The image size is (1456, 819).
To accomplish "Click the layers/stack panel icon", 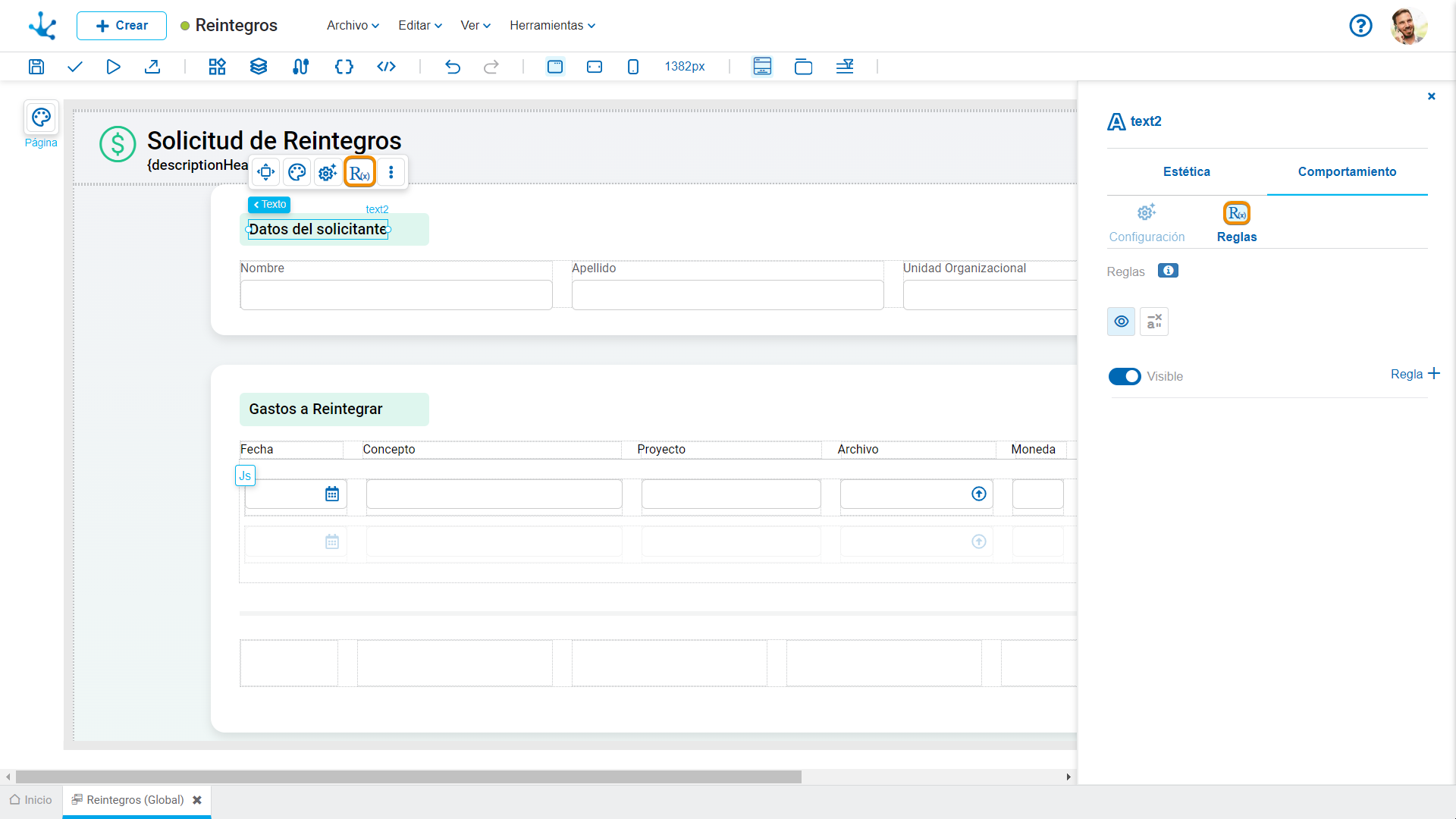I will 258,66.
